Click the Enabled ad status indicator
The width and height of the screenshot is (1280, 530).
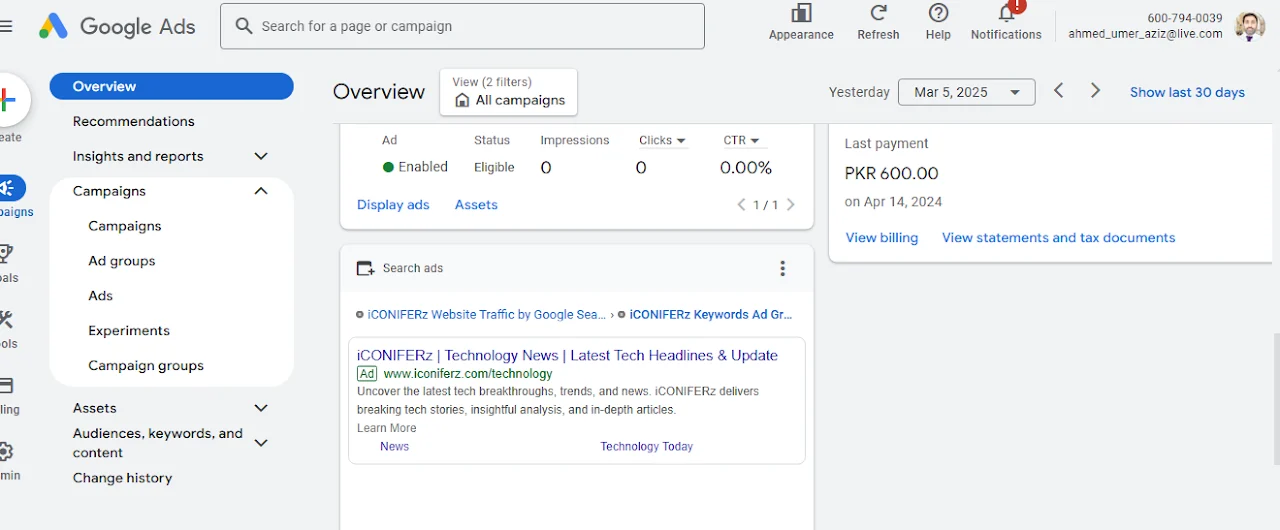tap(415, 167)
